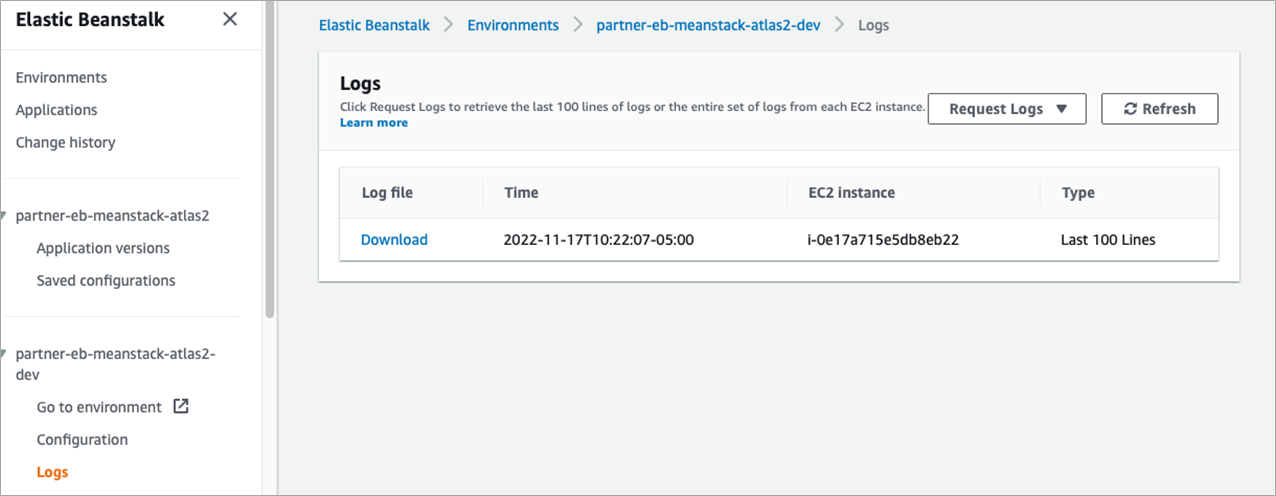The image size is (1276, 496).
Task: Go to Environments breadcrumb
Action: point(513,25)
